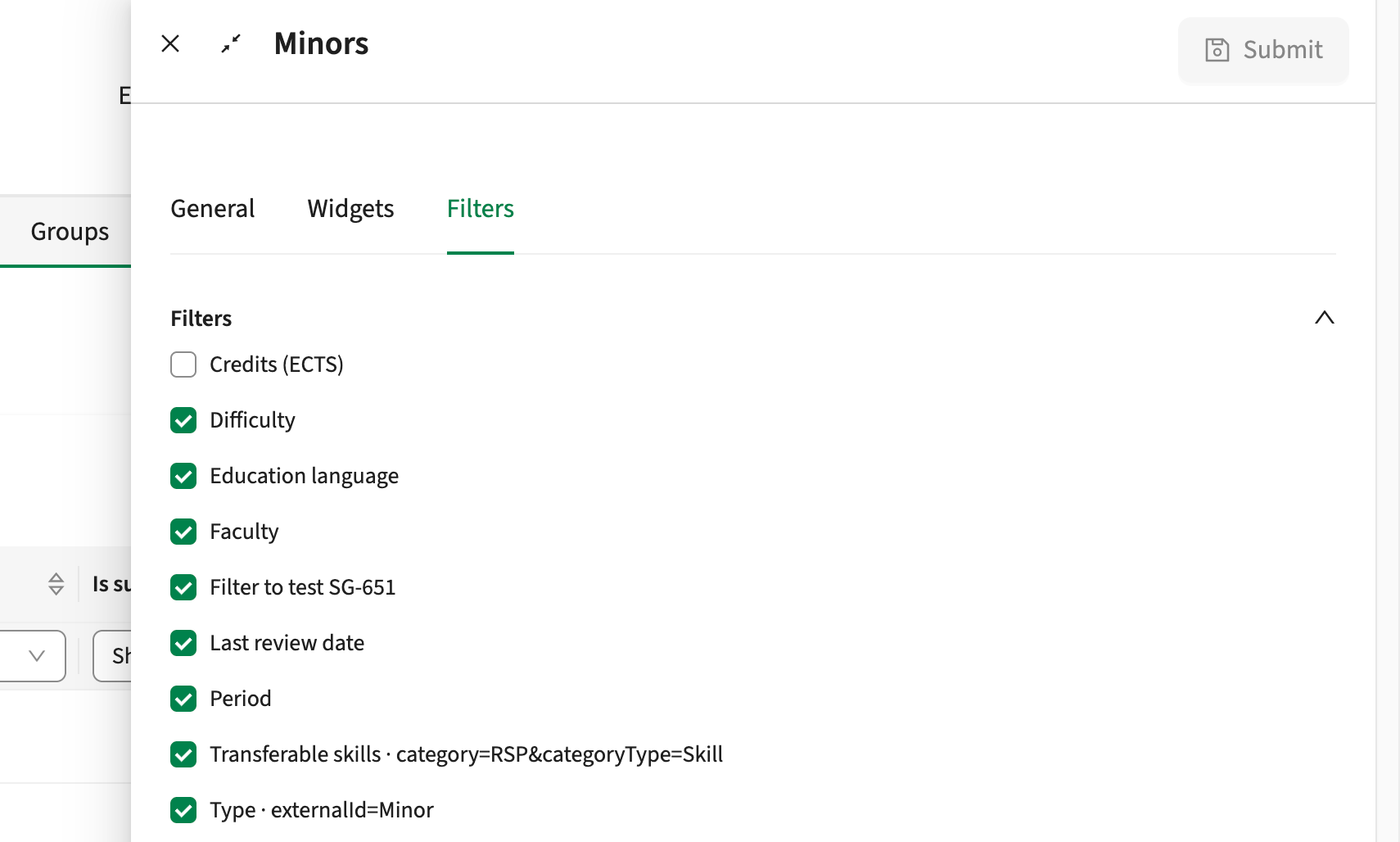Select the Groups tab in the background
The height and width of the screenshot is (842, 1400).
70,232
